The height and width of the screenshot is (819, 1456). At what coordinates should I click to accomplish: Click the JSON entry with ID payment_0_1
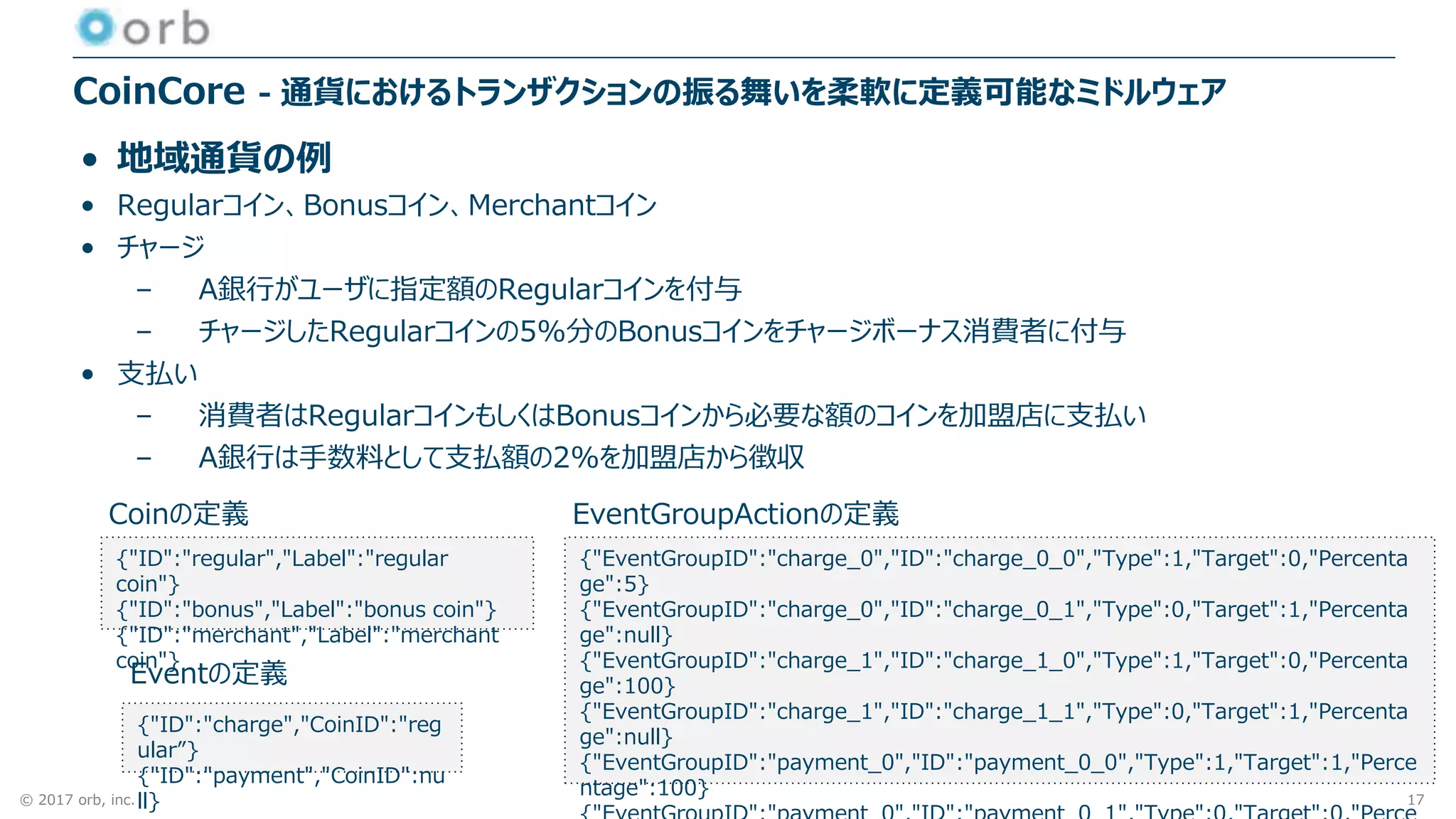(998, 810)
